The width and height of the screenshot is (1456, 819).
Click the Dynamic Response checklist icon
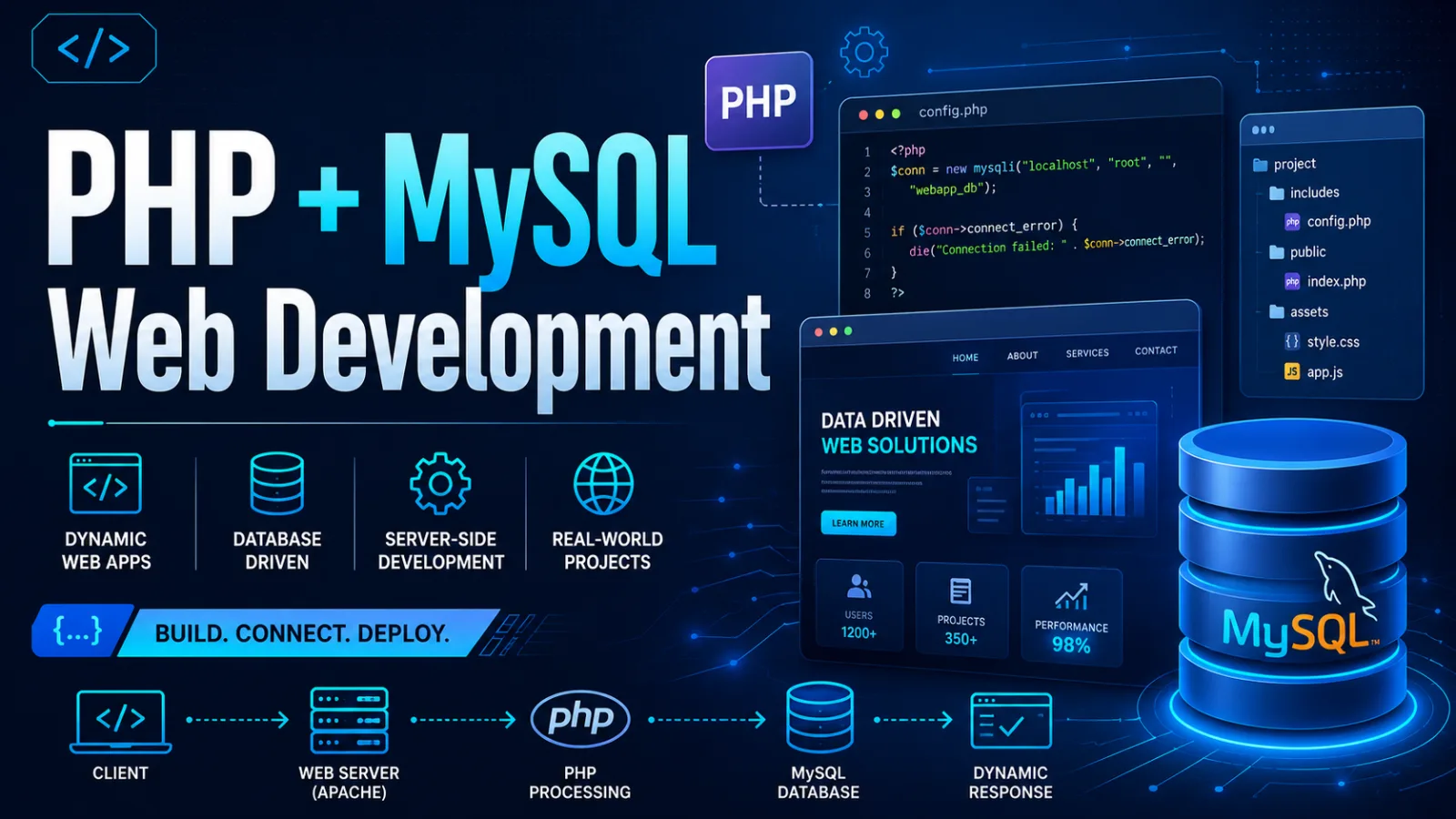(x=1011, y=721)
